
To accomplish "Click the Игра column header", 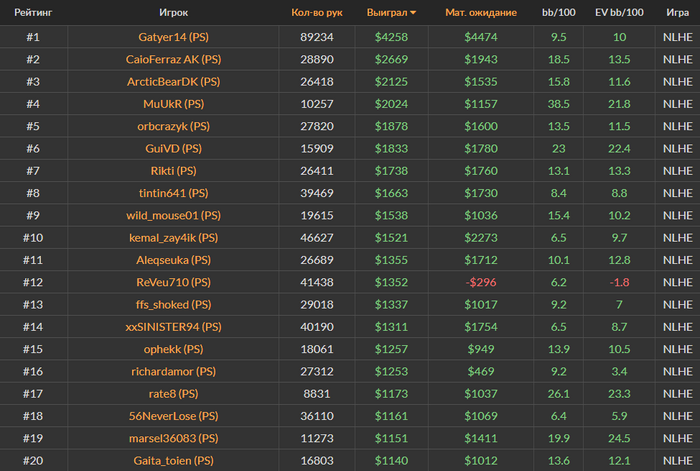I will coord(677,13).
